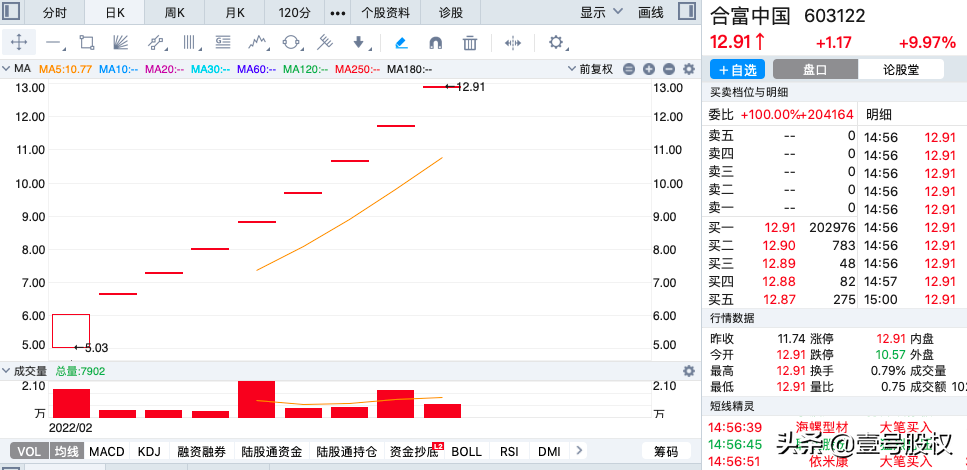Open volume panel gear settings
Screen dimensions: 967x470
coord(688,371)
